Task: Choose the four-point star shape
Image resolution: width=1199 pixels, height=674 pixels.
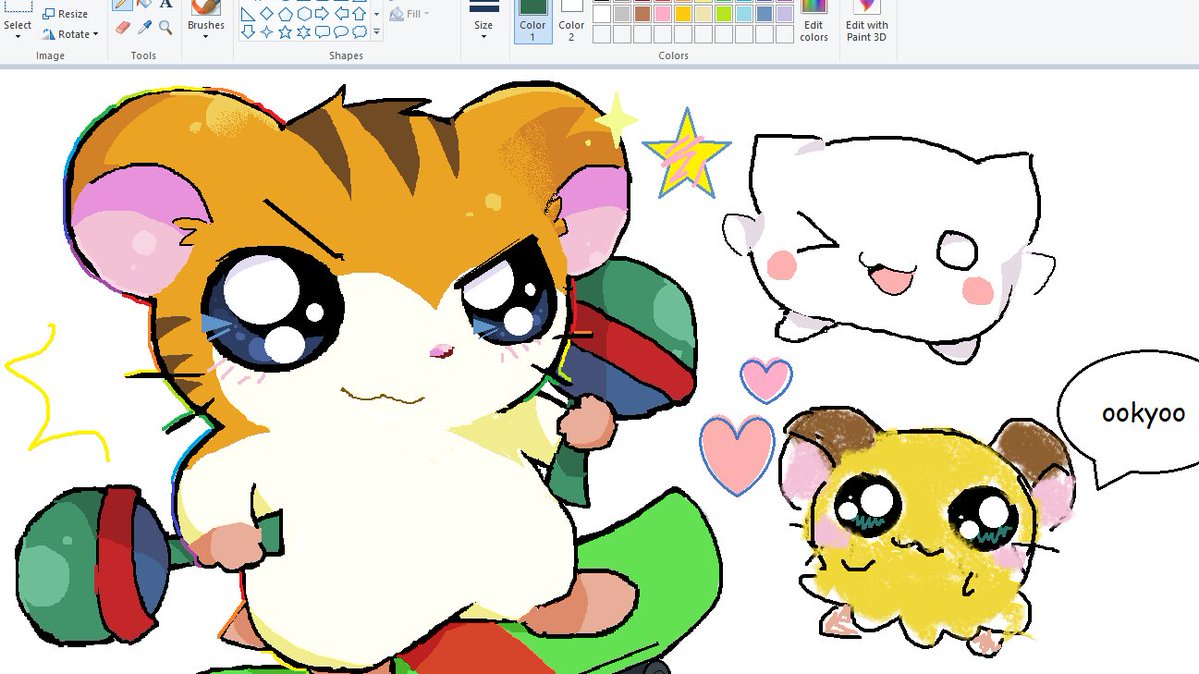Action: [267, 32]
